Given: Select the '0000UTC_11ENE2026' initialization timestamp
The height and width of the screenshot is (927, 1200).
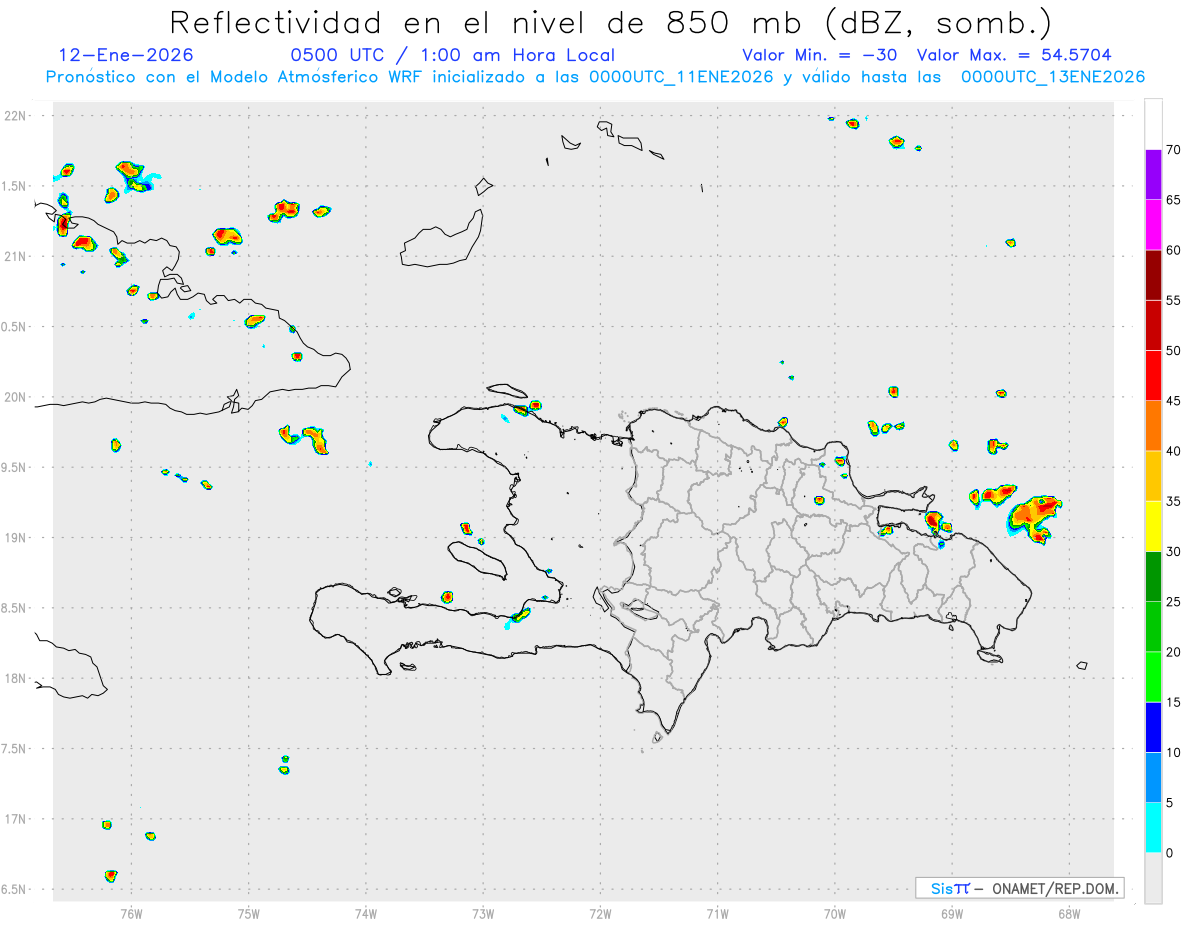Looking at the screenshot, I should coord(681,77).
